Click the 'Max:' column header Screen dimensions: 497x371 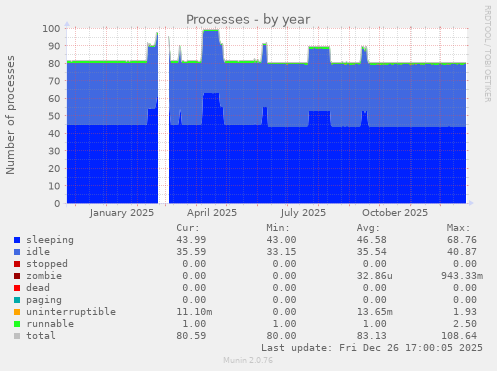pos(458,228)
